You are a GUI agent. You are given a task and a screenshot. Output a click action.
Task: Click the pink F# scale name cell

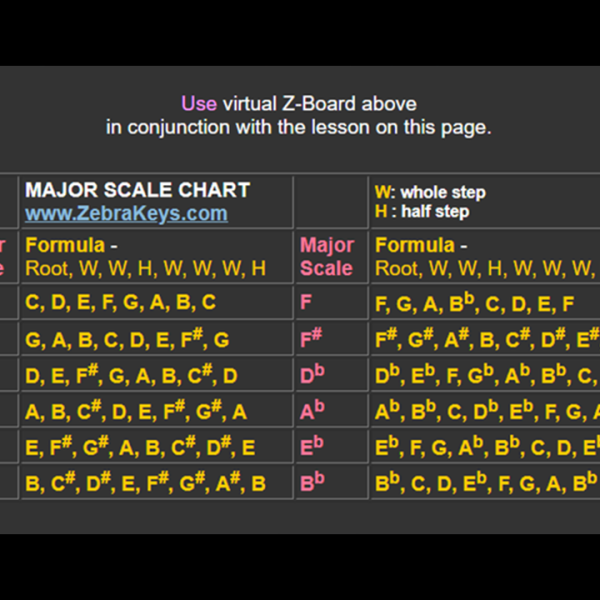[x=311, y=338]
